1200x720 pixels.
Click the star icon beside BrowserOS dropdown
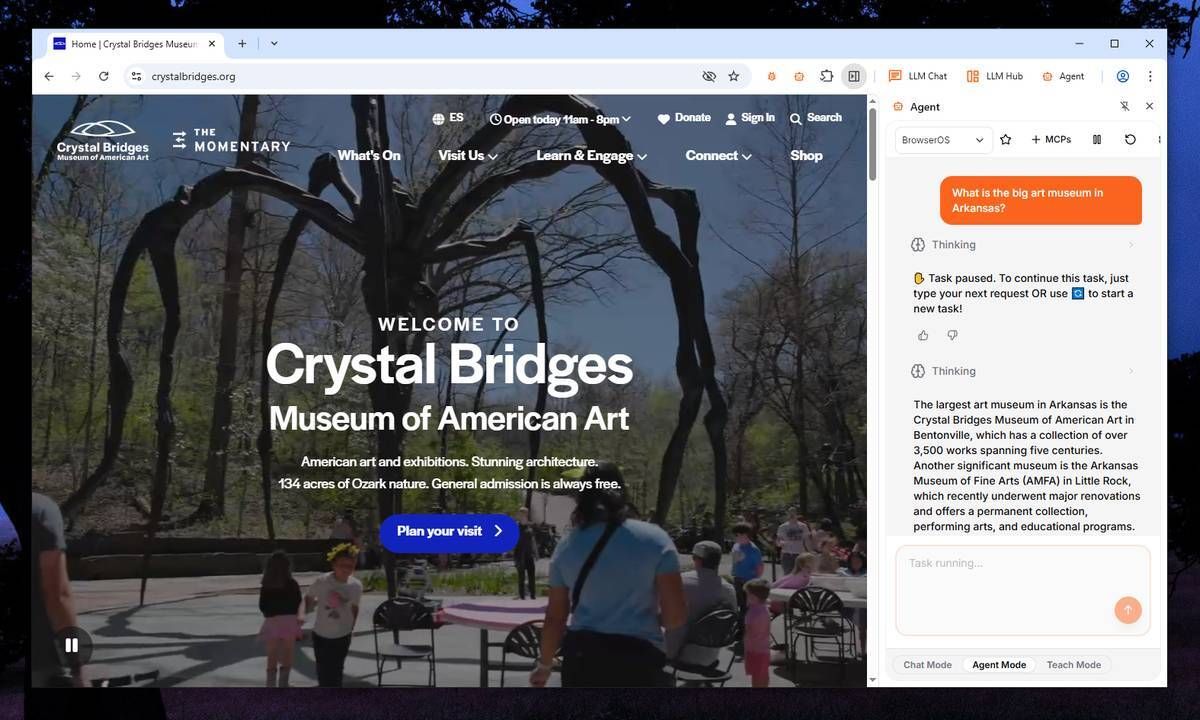click(x=1006, y=140)
